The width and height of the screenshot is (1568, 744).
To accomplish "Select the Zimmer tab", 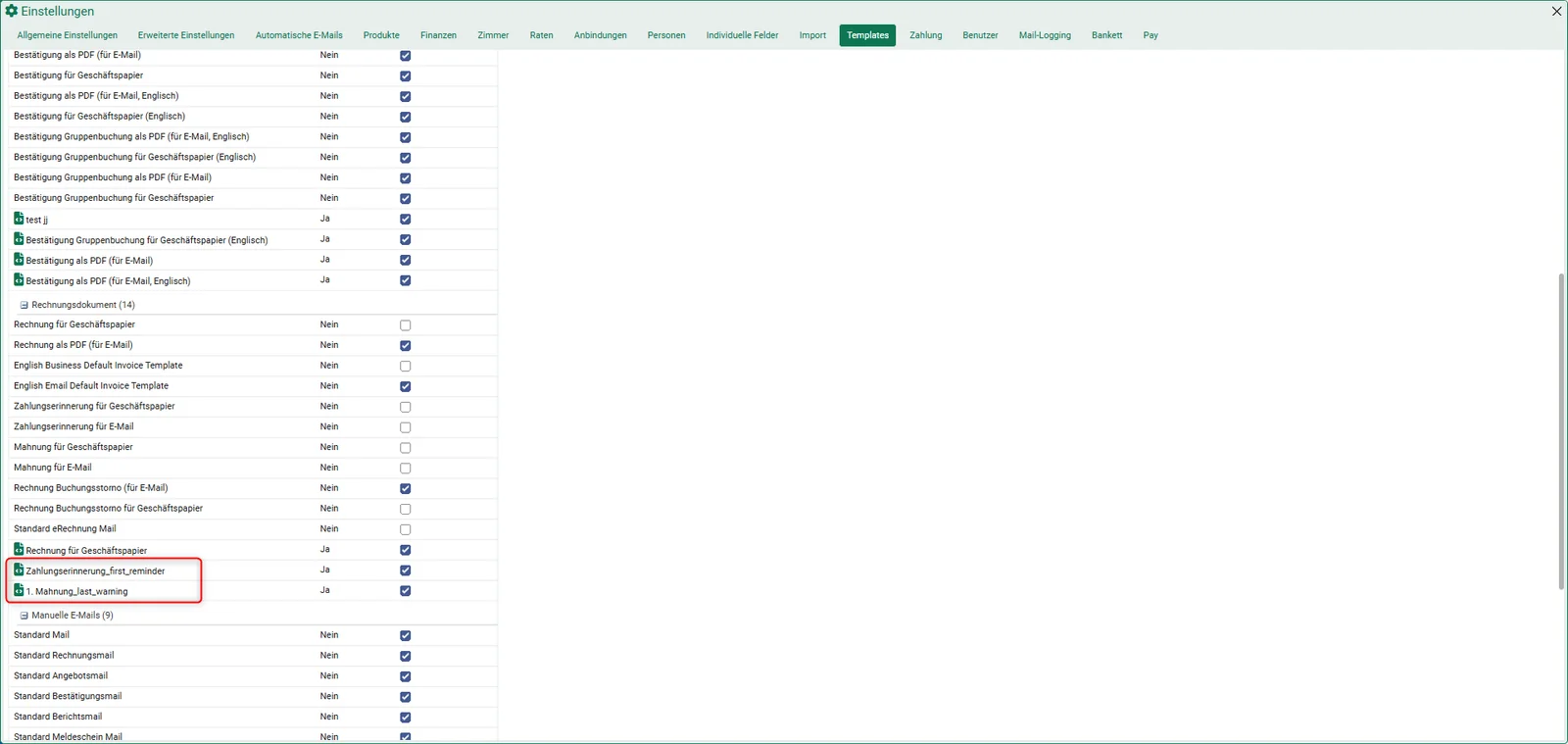I will pos(493,35).
